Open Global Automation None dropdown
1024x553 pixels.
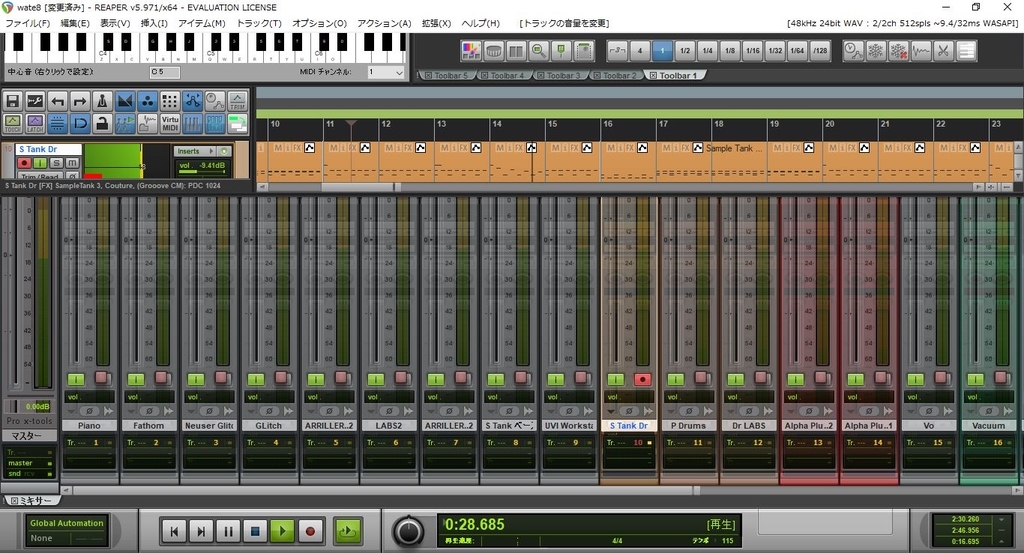[x=67, y=538]
